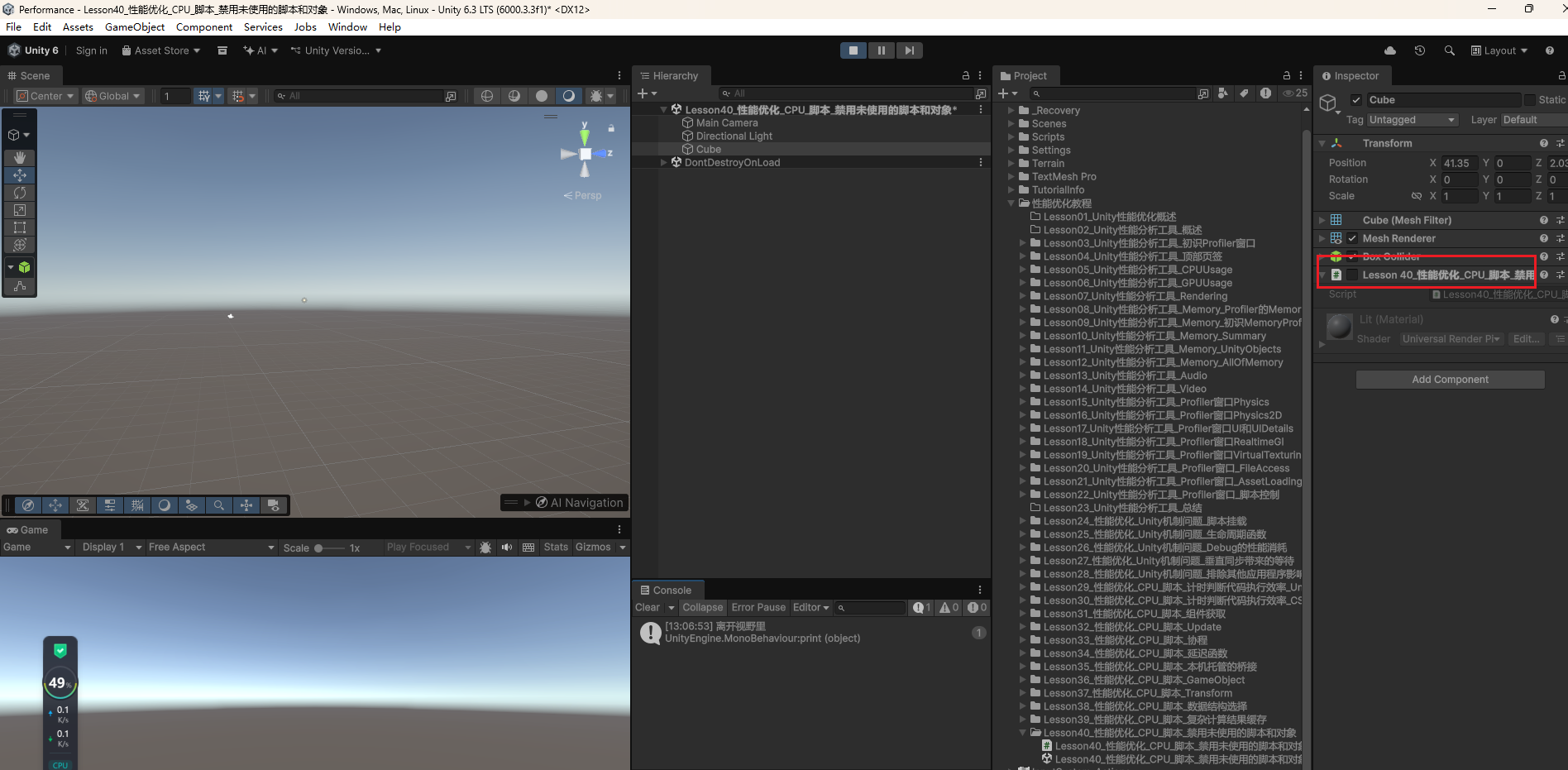1568x770 pixels.
Task: Open the Tag dropdown showing Untagged
Action: click(x=1412, y=120)
